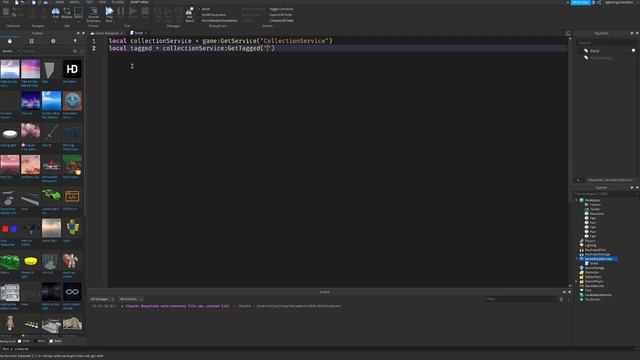The height and width of the screenshot is (360, 640).
Task: Click the Run a command bar
Action: (320, 349)
